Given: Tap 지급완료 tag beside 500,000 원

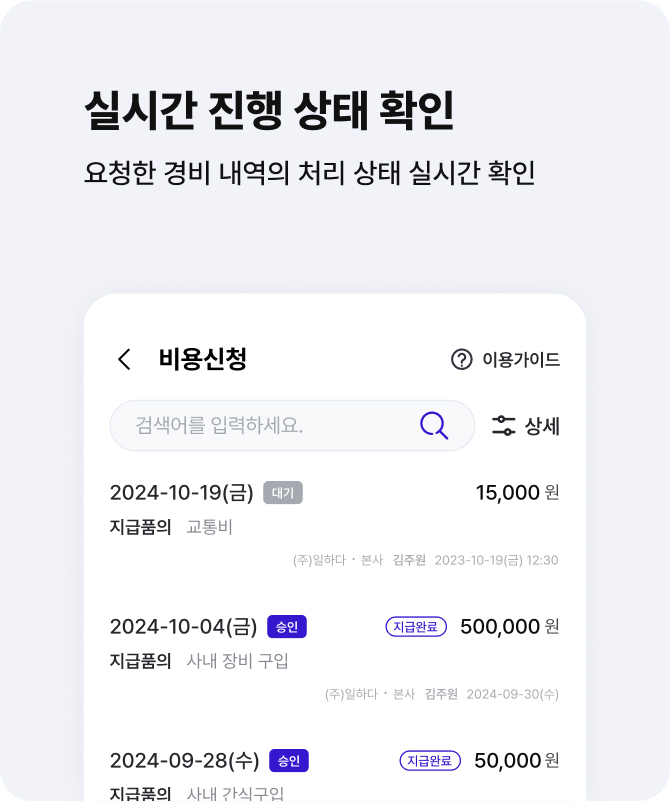Looking at the screenshot, I should pos(416,627).
